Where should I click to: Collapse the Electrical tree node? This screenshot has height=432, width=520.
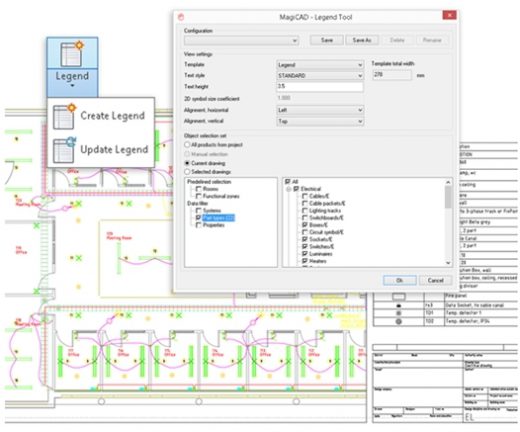[x=289, y=189]
